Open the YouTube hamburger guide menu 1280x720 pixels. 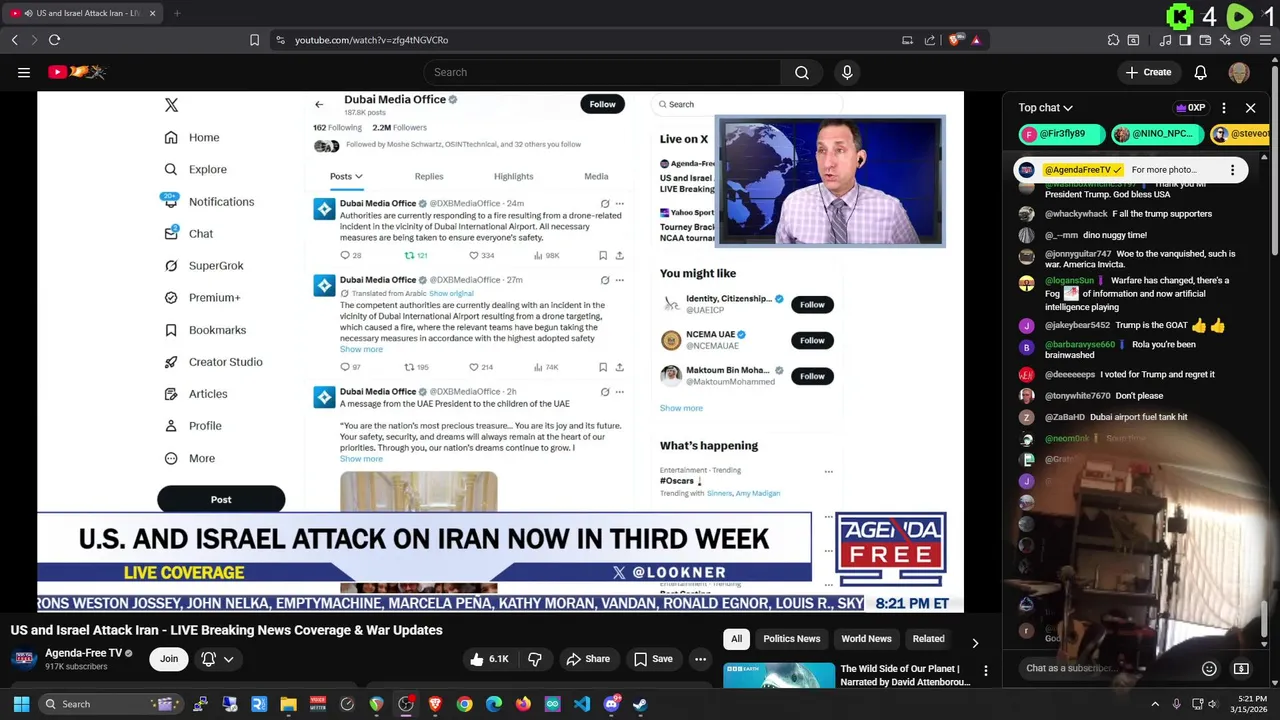coord(24,72)
